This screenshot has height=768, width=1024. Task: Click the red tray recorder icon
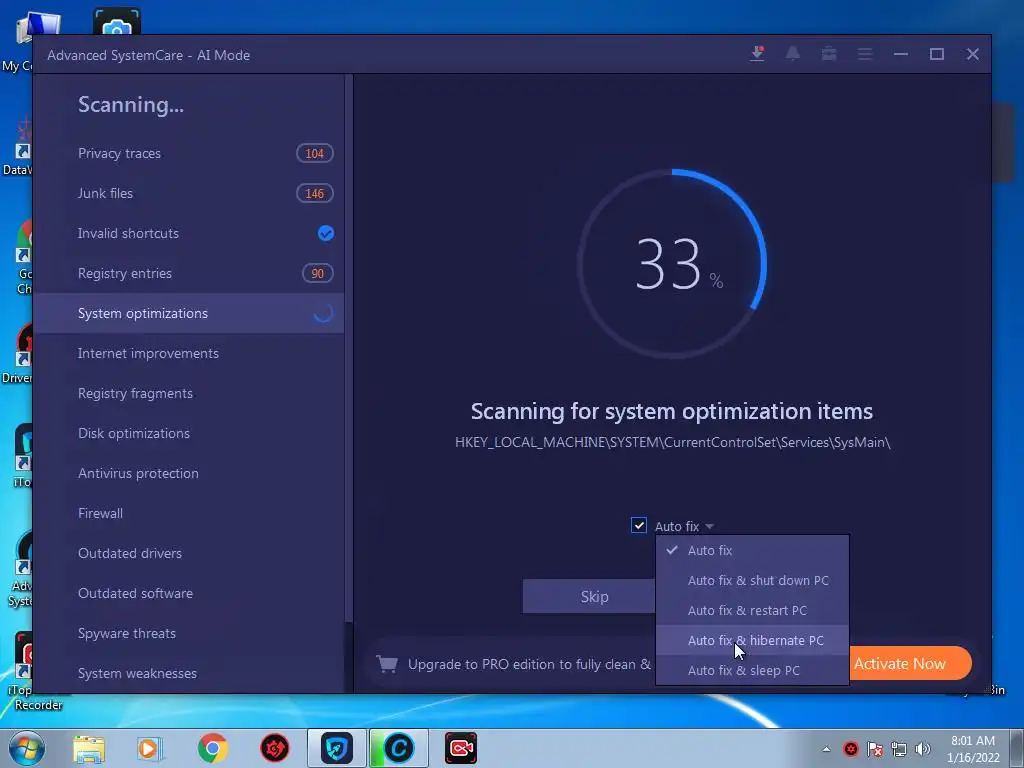850,749
